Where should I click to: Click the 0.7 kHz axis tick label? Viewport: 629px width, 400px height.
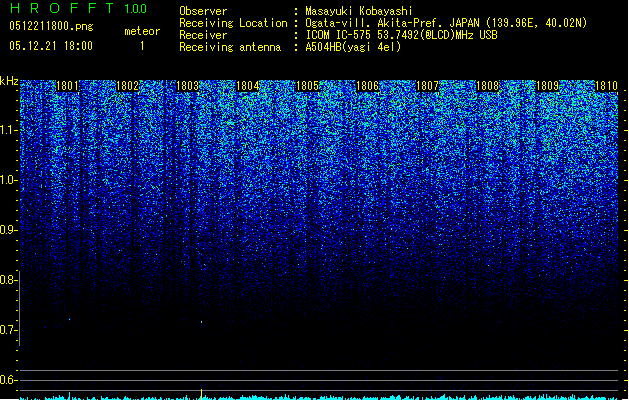8,330
